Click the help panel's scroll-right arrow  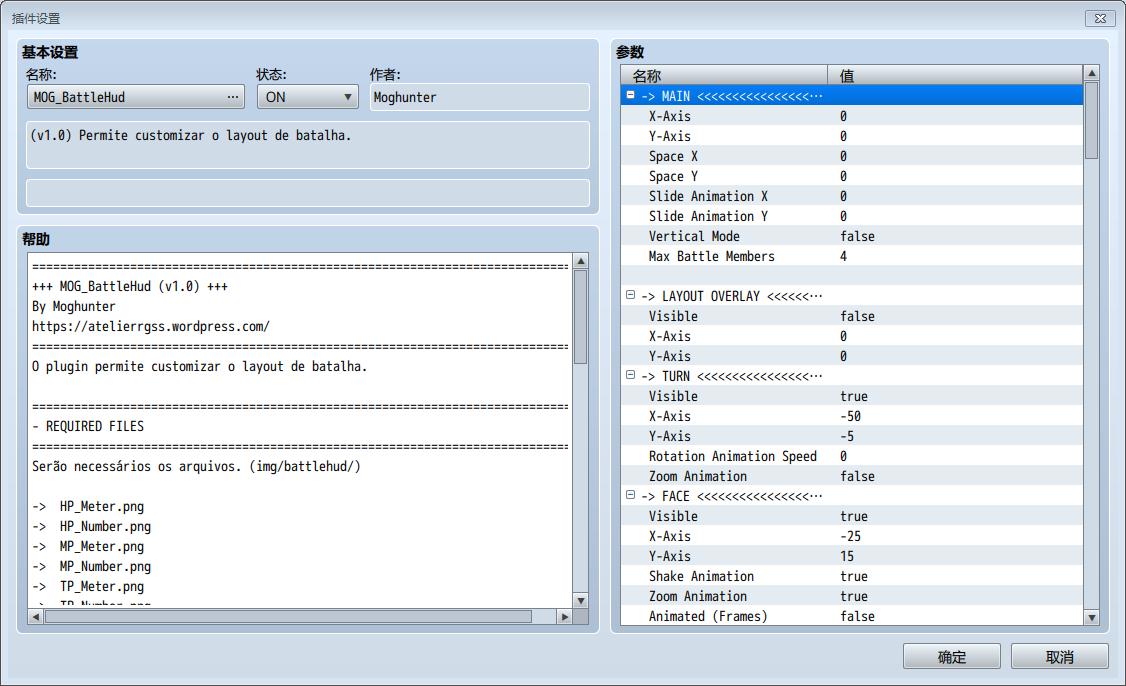(565, 616)
